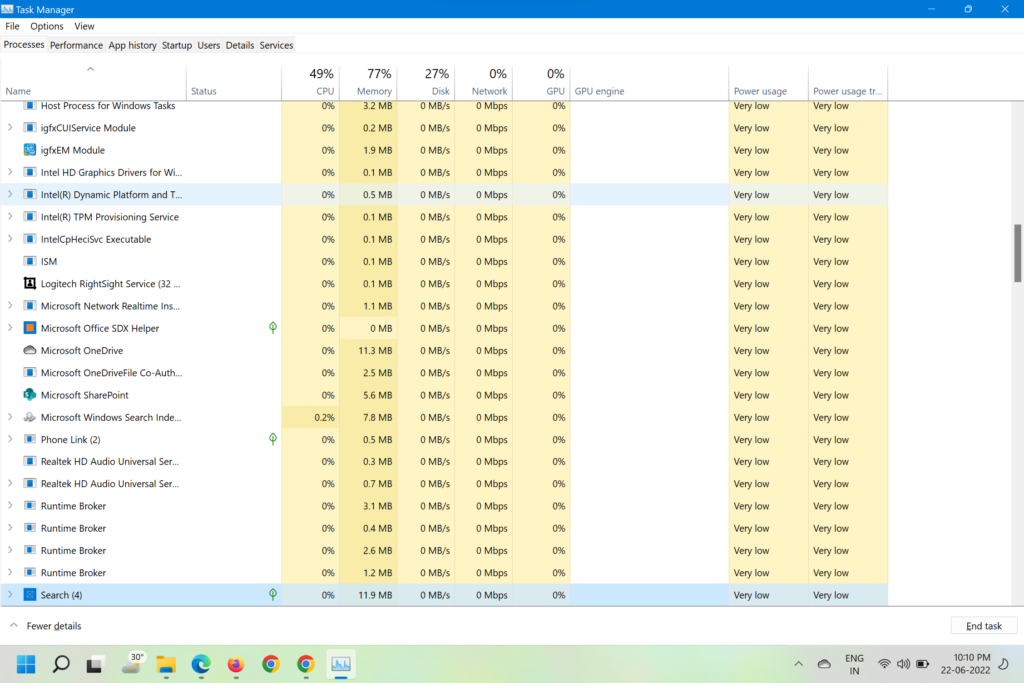Open the Startup tab
This screenshot has height=683, width=1024.
point(176,45)
